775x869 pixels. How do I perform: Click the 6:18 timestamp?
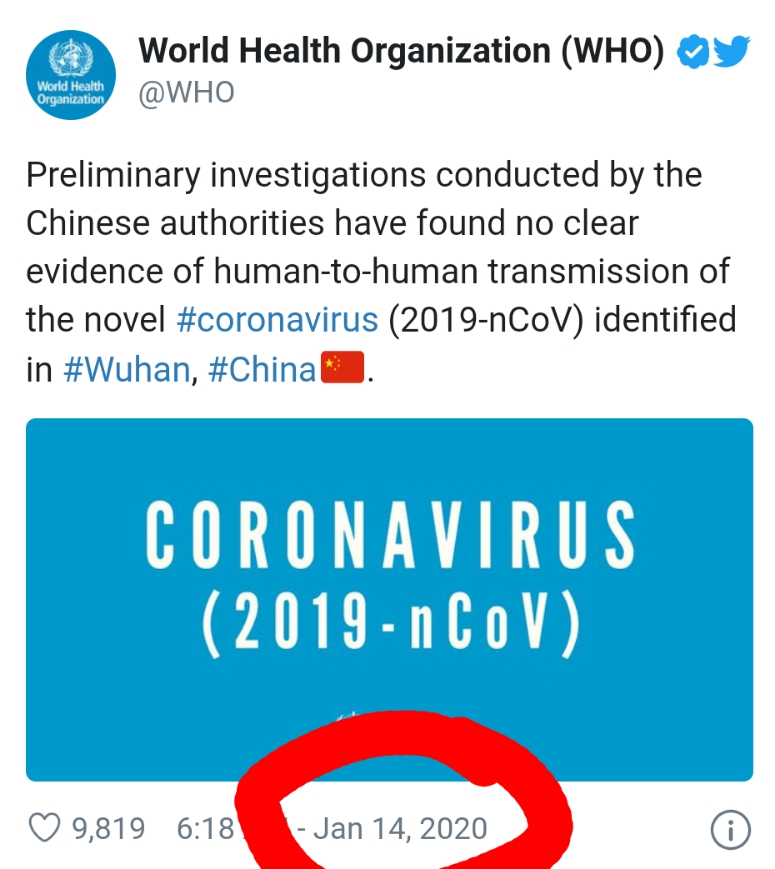(206, 829)
